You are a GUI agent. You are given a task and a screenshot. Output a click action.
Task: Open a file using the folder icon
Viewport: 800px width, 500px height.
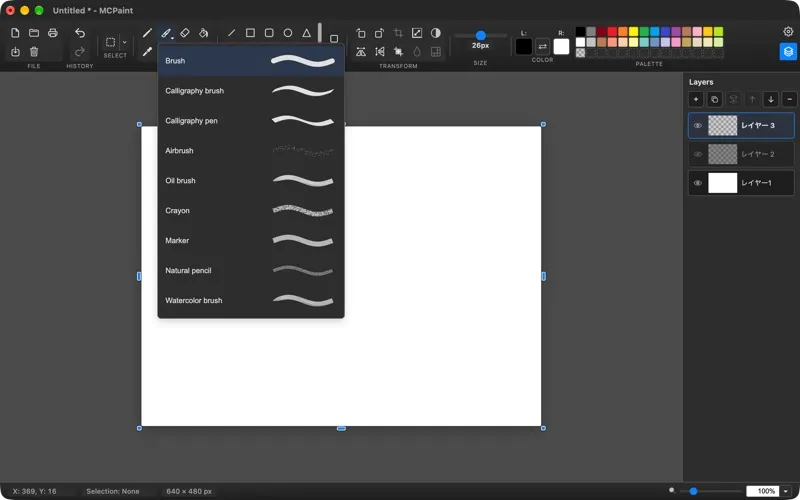point(34,33)
